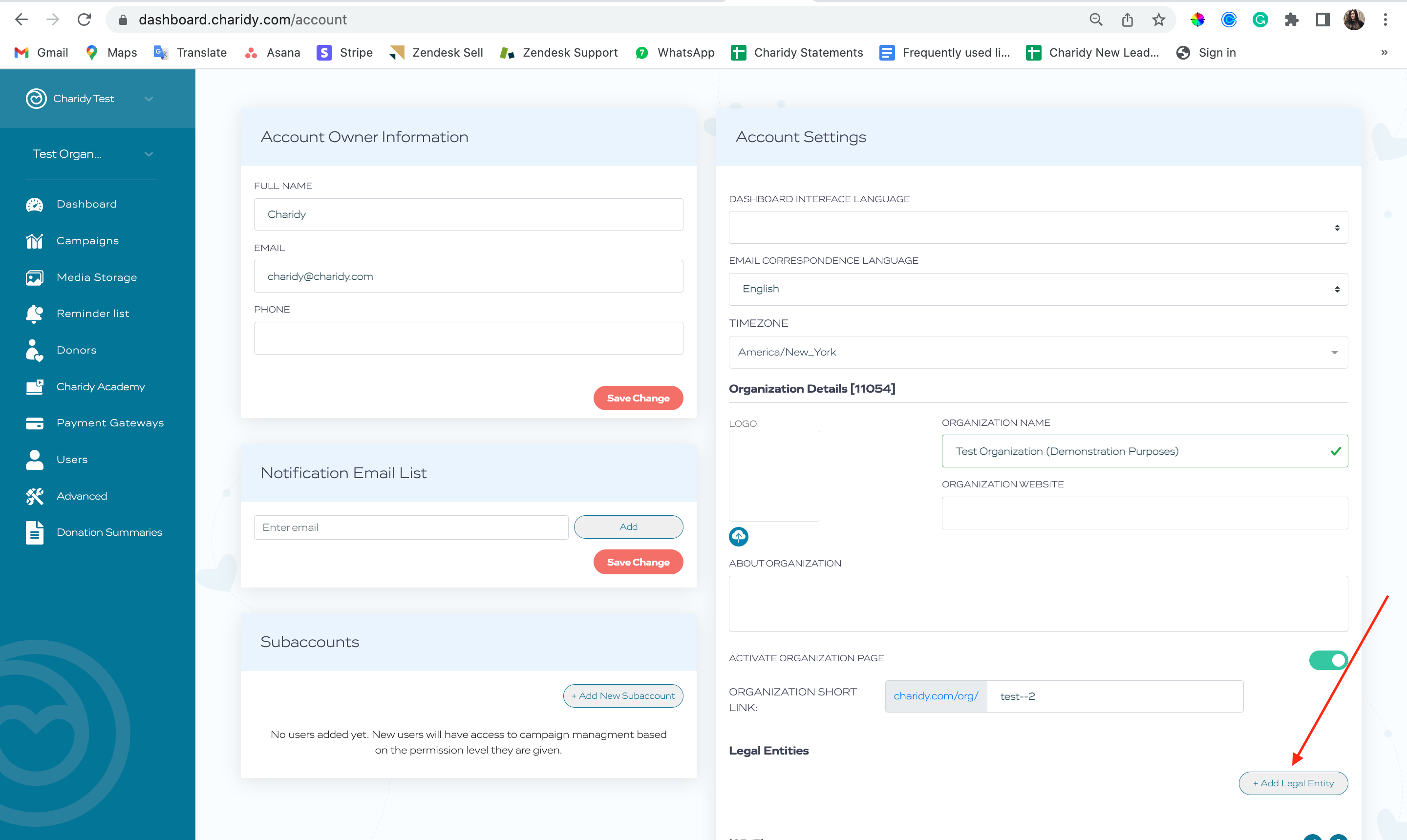Open the Grammarly extension icon

(x=1260, y=20)
